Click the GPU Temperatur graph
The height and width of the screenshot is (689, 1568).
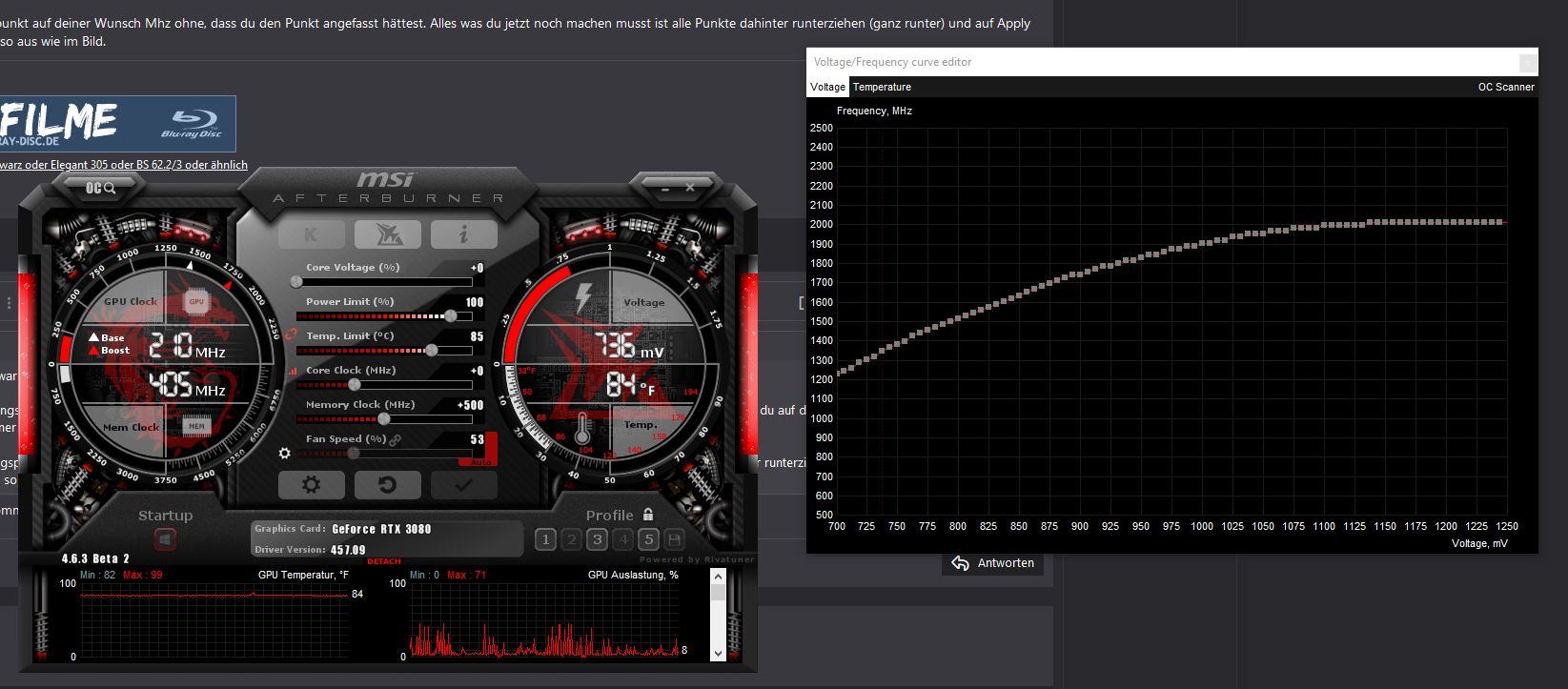coord(214,620)
